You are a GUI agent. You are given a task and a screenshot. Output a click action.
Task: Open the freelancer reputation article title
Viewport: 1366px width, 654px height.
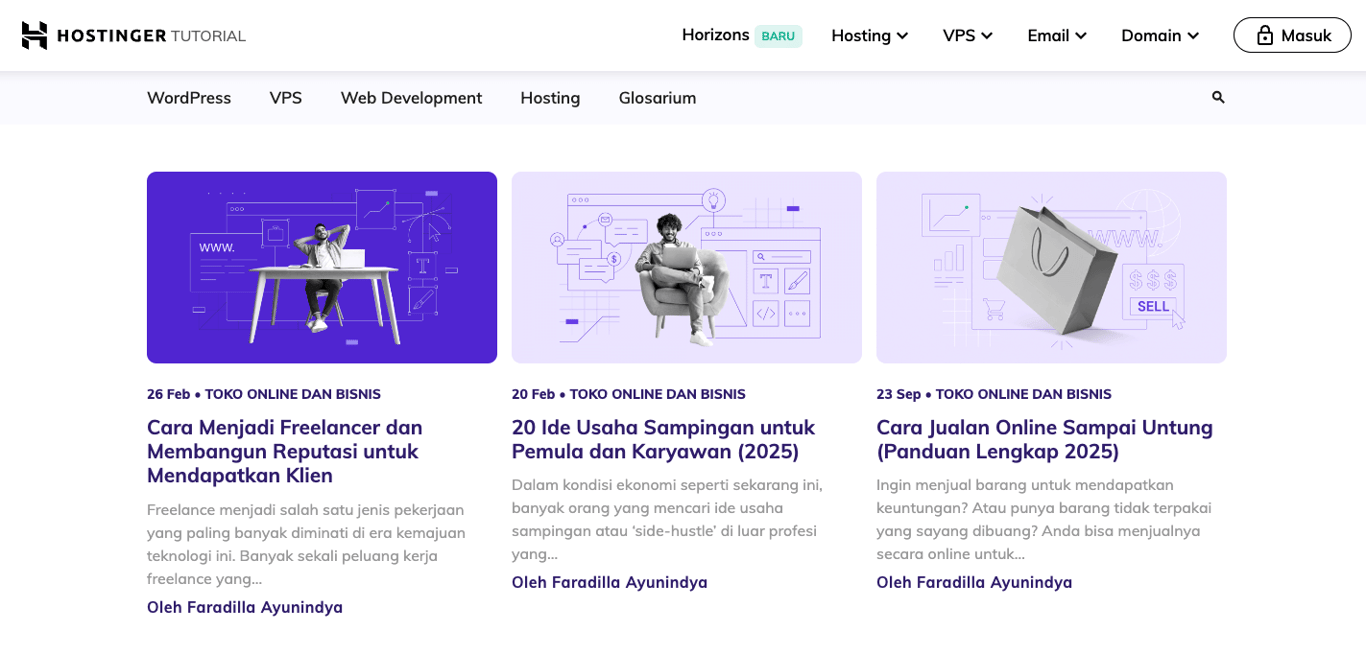284,451
